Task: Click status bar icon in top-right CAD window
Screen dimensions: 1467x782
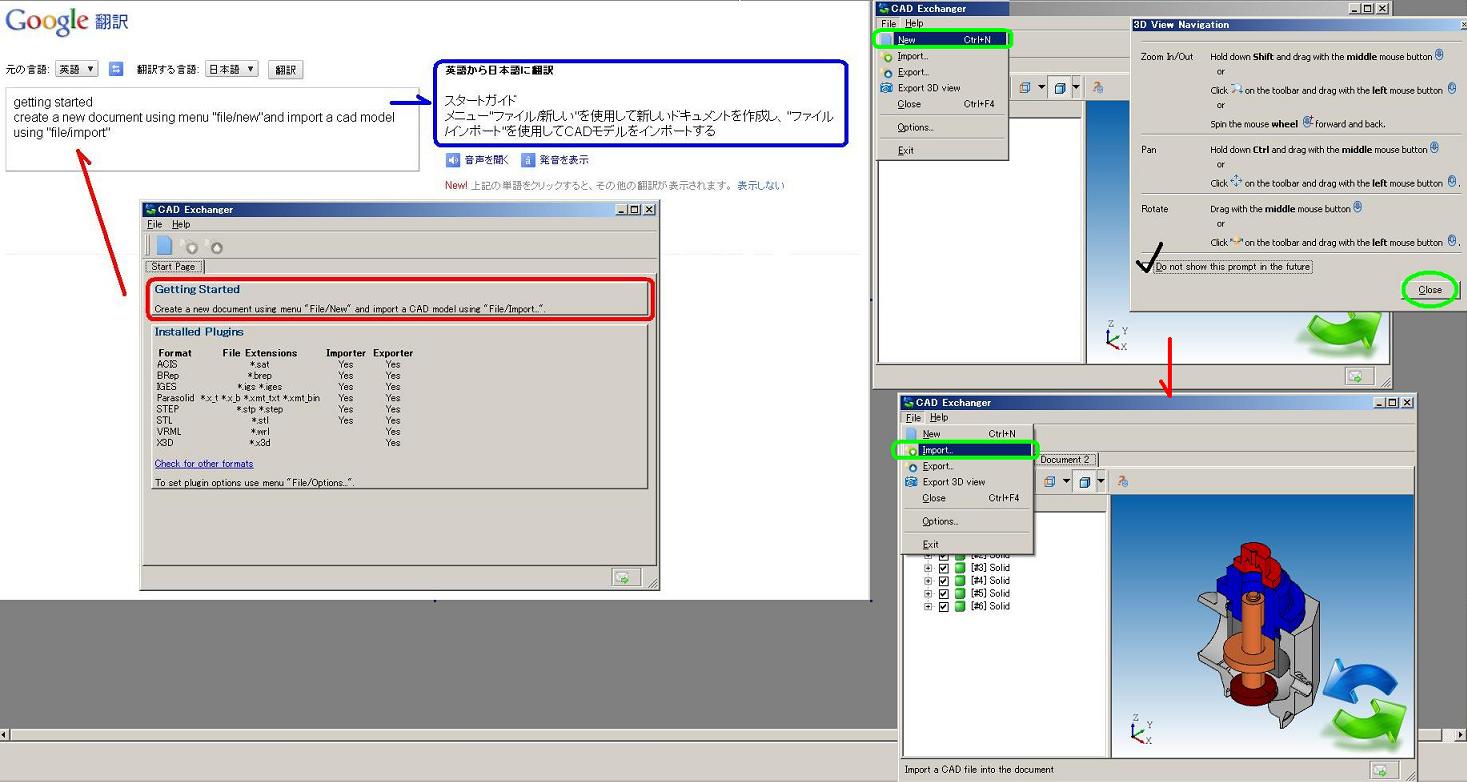Action: tap(1357, 377)
